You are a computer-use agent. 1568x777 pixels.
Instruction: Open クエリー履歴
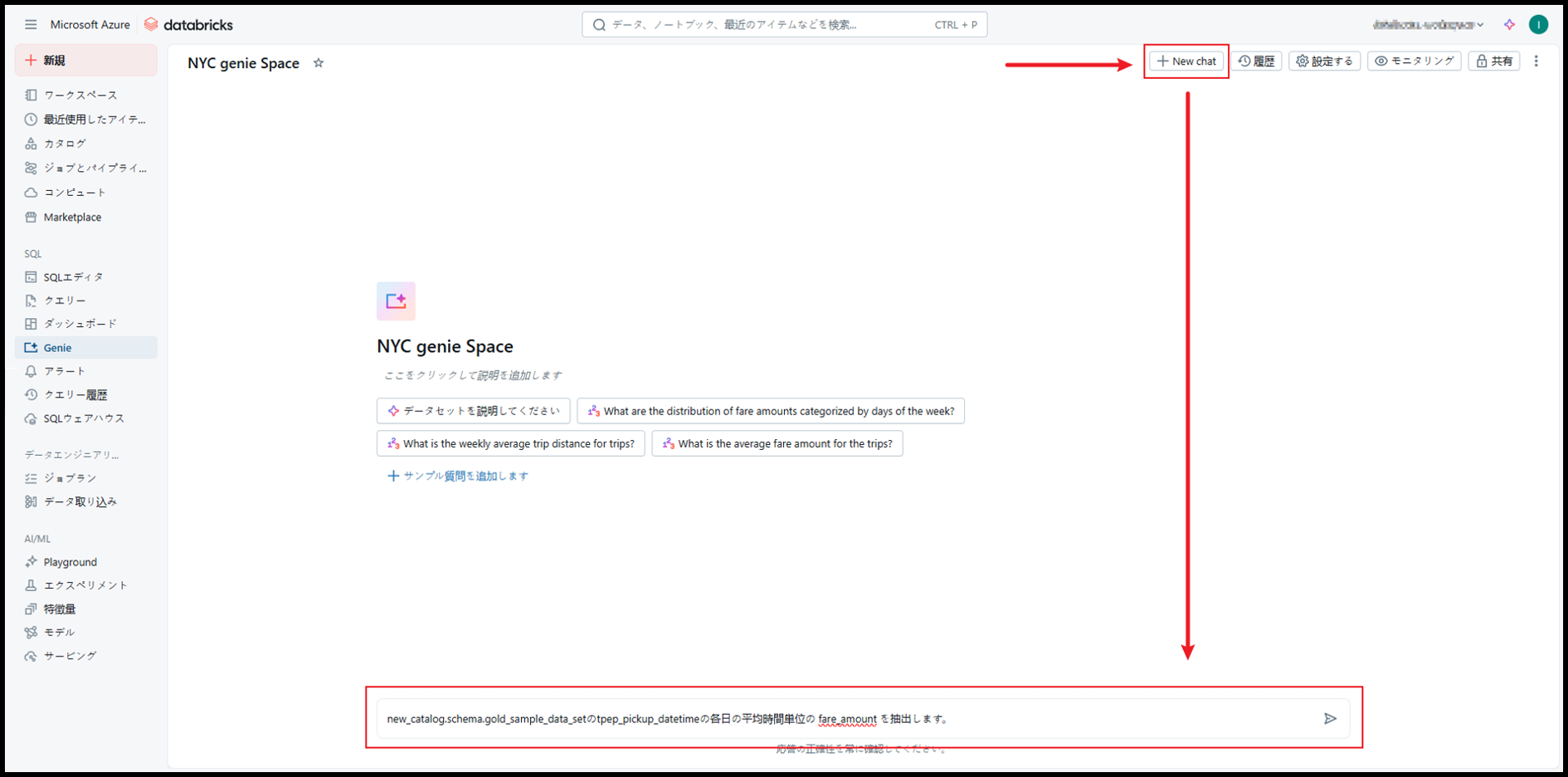point(85,395)
